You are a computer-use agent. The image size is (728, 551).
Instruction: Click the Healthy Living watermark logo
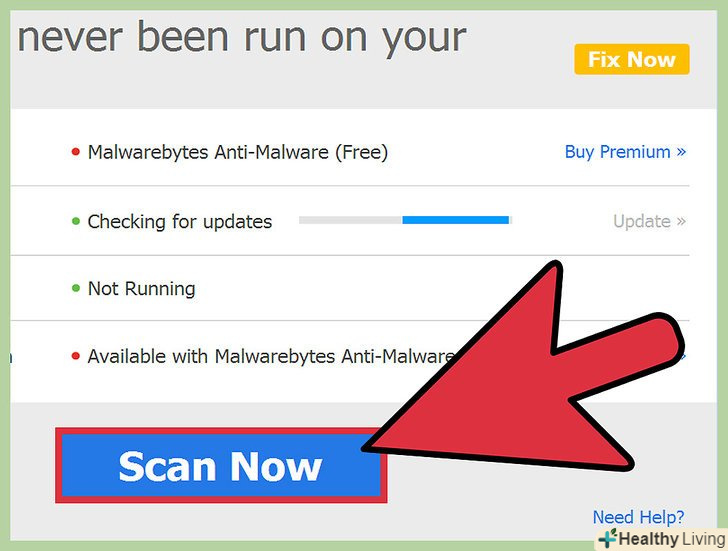(663, 539)
